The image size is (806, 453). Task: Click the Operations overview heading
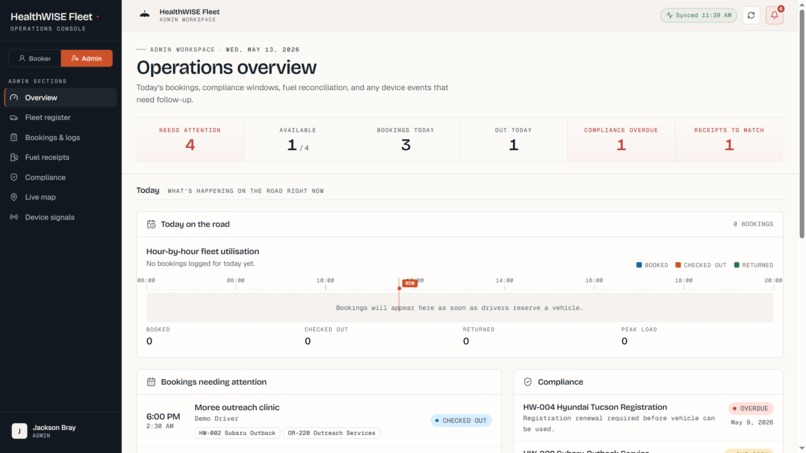click(226, 68)
